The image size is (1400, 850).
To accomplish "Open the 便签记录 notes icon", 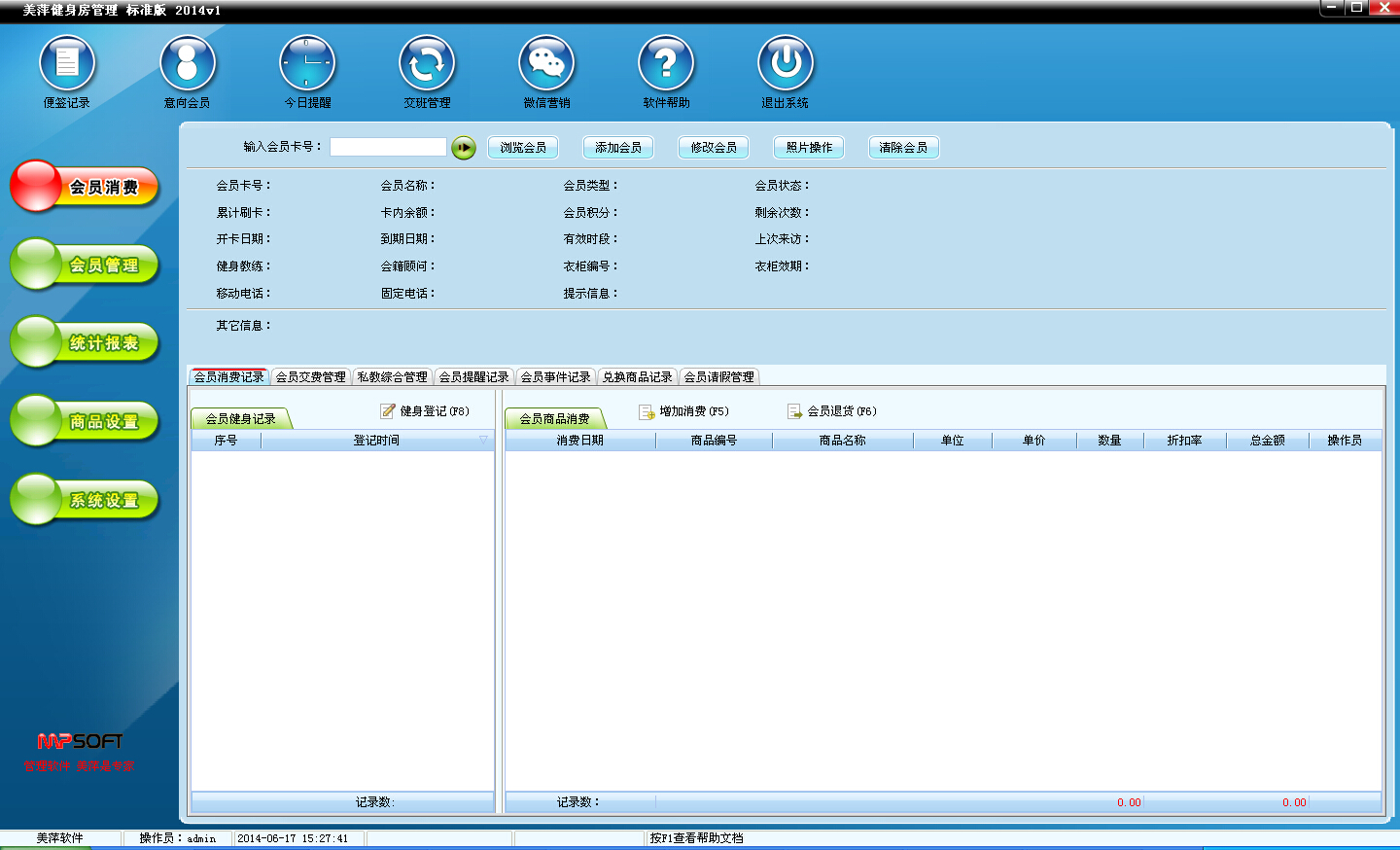I will coord(67,64).
